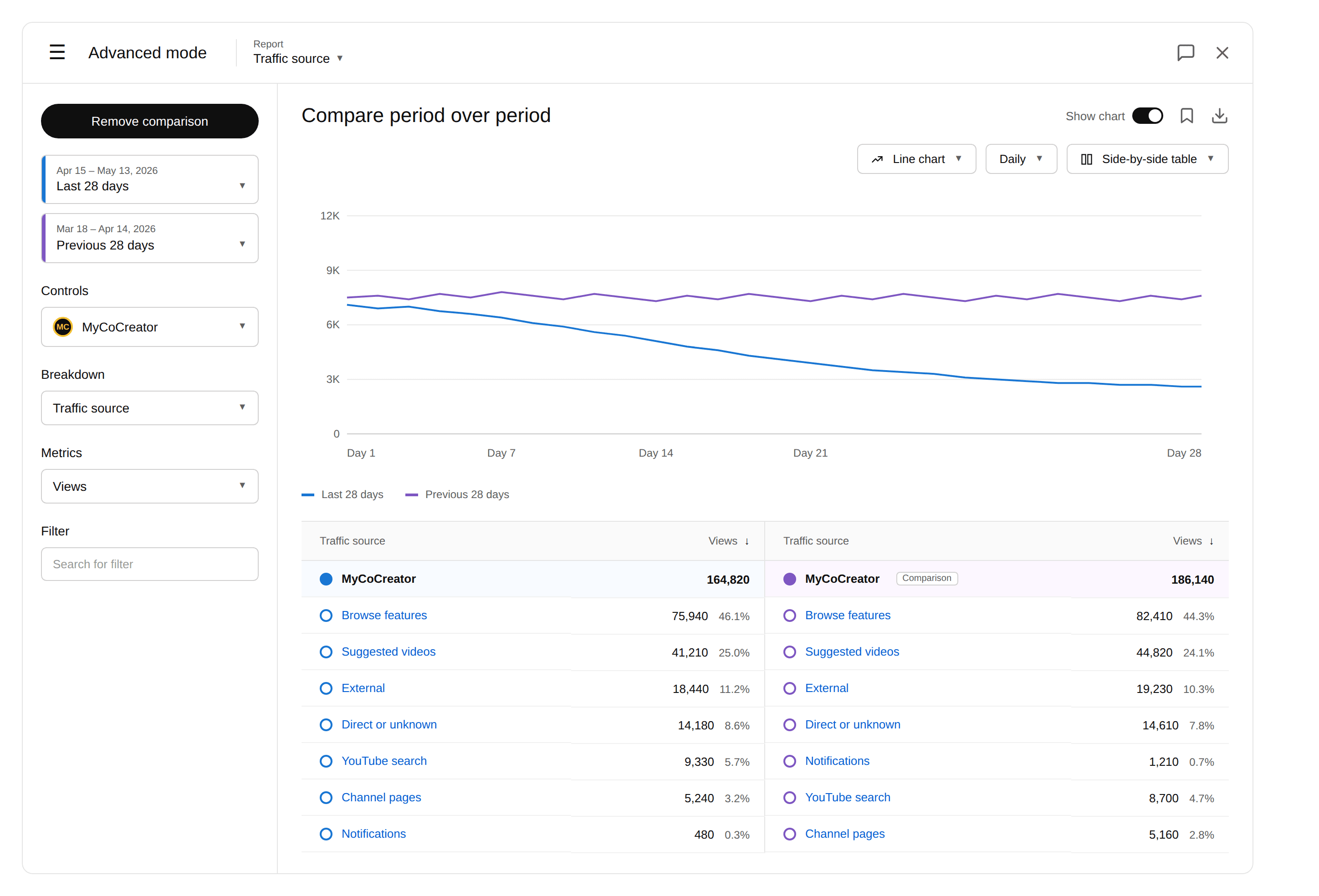This screenshot has height=896, width=1319.
Task: Click left Traffic source column header
Action: pyautogui.click(x=353, y=541)
